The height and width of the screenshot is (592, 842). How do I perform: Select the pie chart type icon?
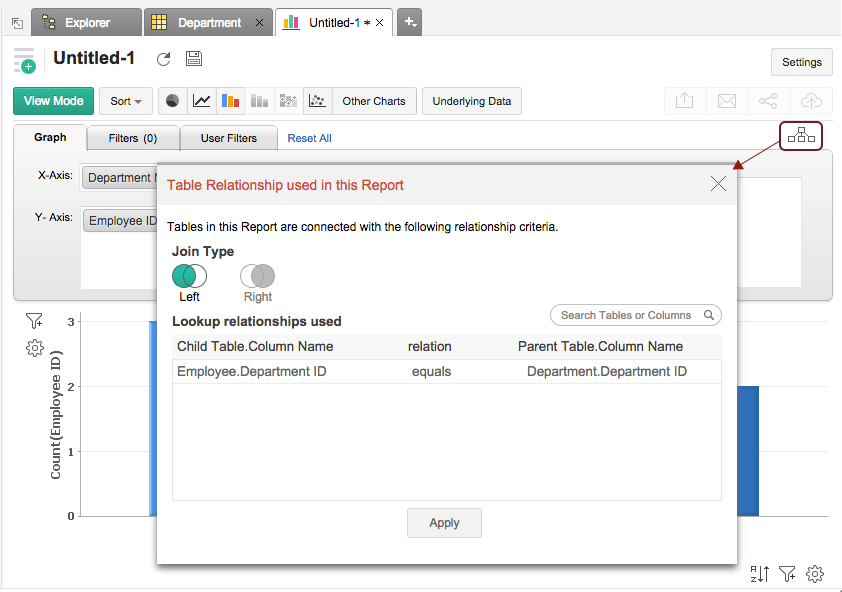coord(173,101)
